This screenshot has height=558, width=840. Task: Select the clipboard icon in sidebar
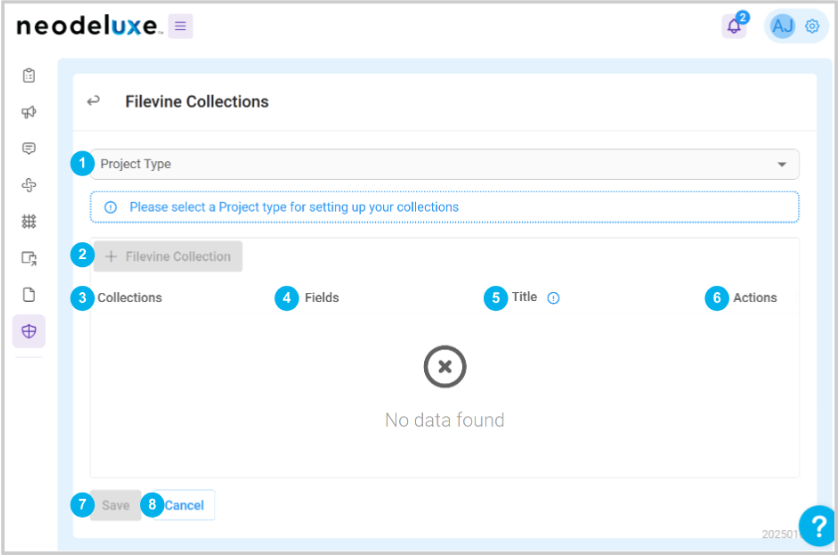click(29, 76)
